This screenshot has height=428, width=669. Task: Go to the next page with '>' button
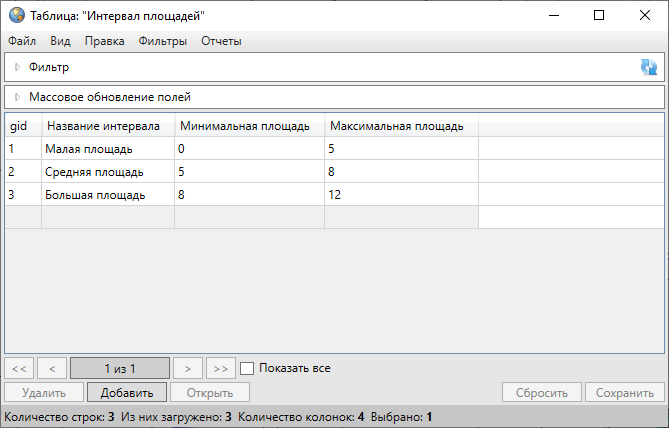click(187, 368)
